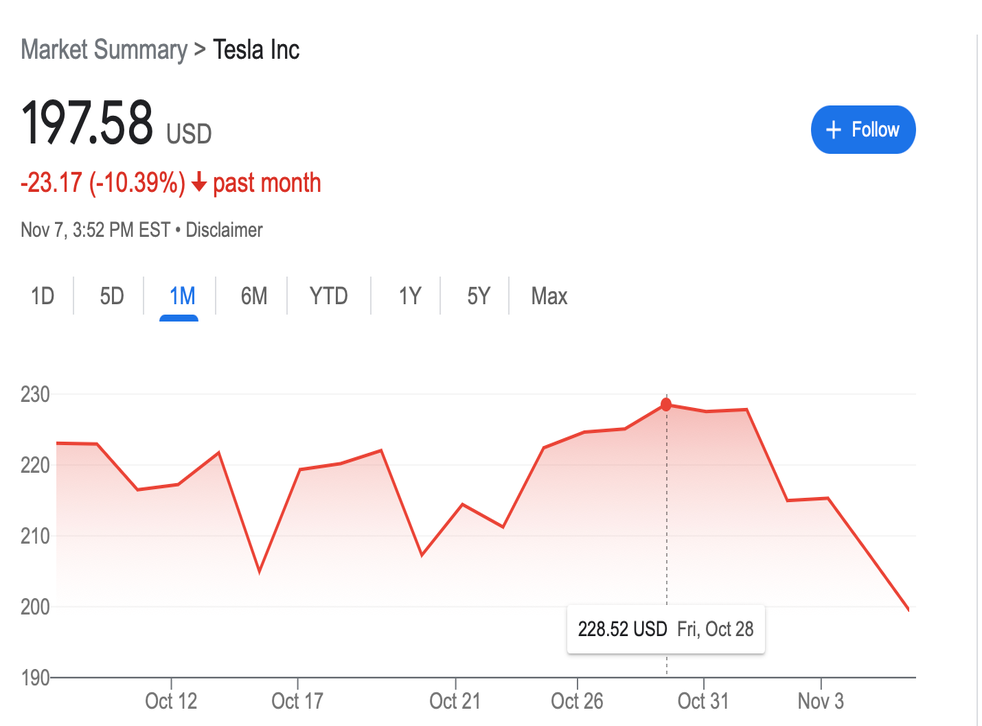Display the Max time range
This screenshot has width=982, height=726.
(x=549, y=296)
